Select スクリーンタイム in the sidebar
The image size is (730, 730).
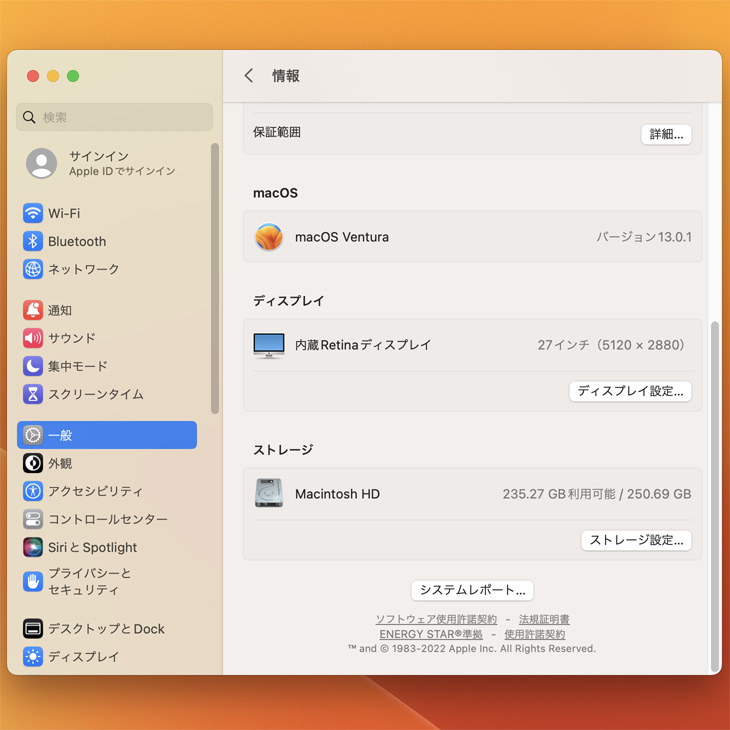tap(107, 394)
